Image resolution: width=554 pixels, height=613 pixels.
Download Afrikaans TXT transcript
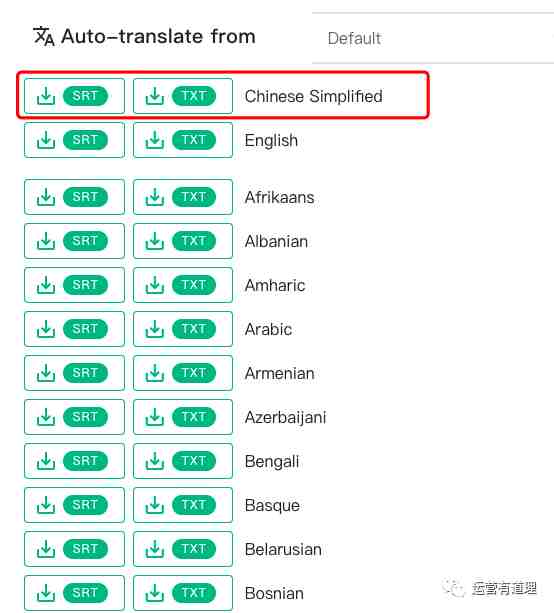[x=183, y=197]
